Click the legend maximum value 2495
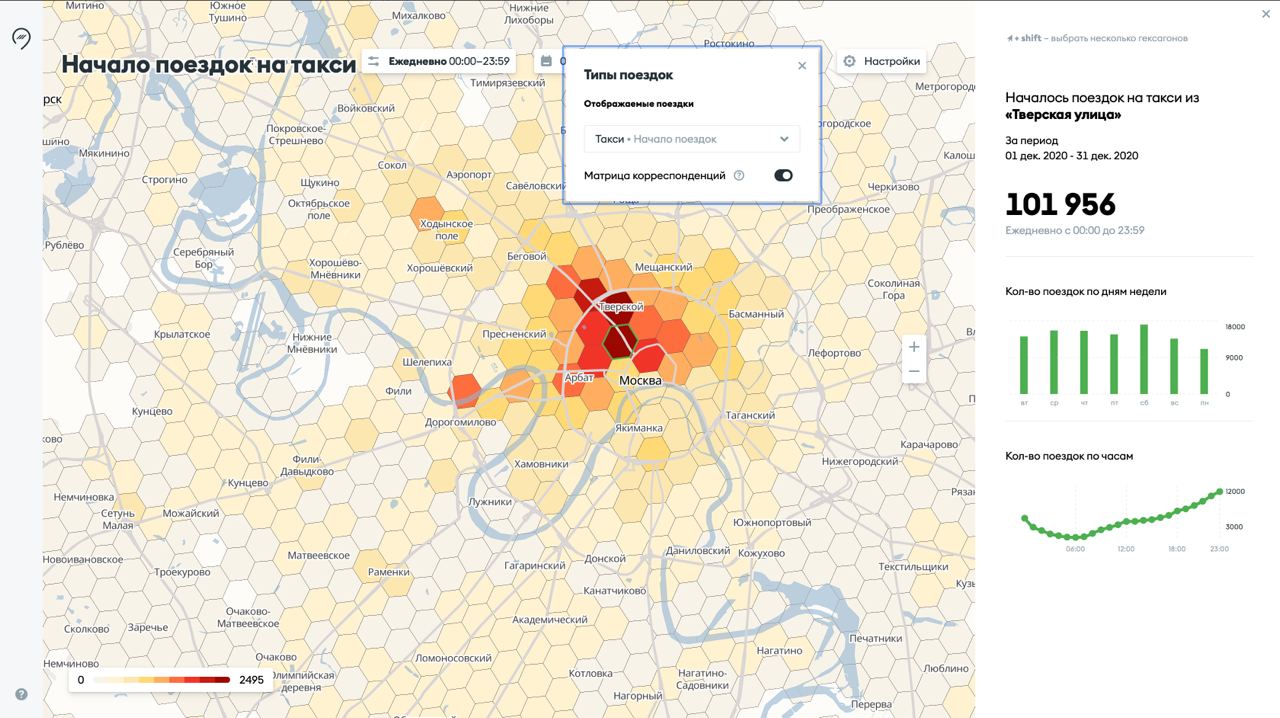Image resolution: width=1280 pixels, height=718 pixels. [251, 680]
